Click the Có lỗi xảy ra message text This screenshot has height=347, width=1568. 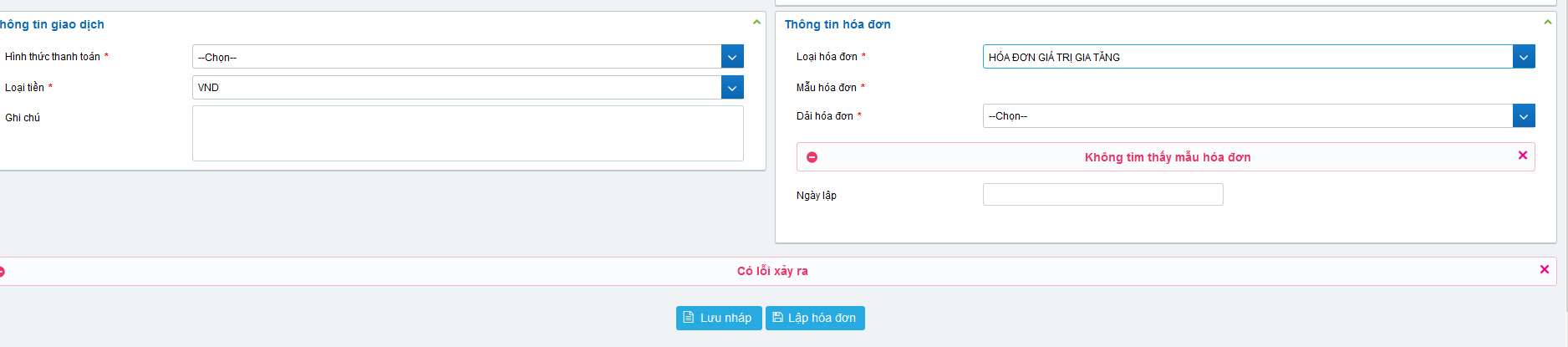point(771,271)
